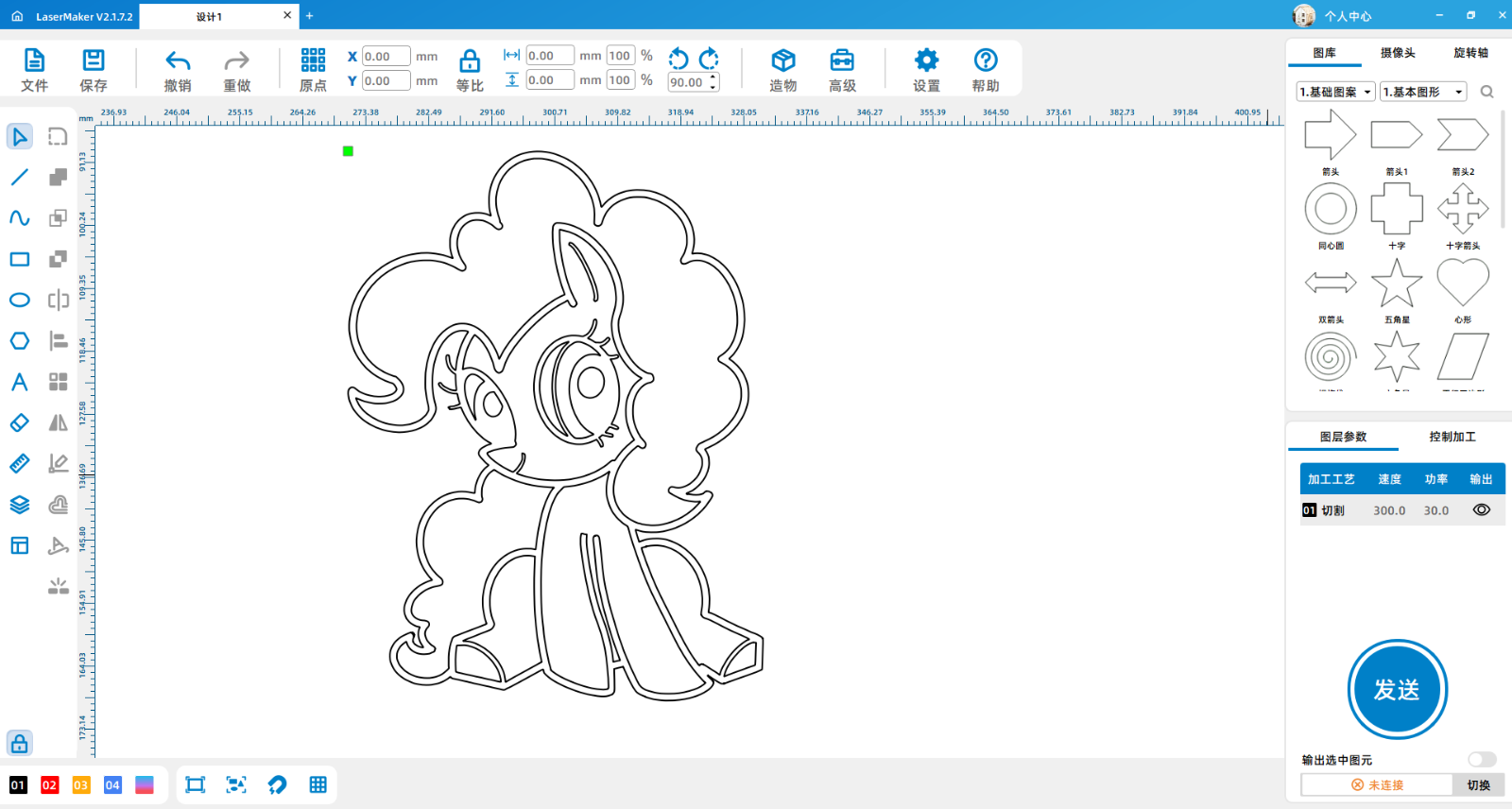The width and height of the screenshot is (1512, 809).
Task: Expand the 1.基础图案 category dropdown
Action: click(1335, 92)
